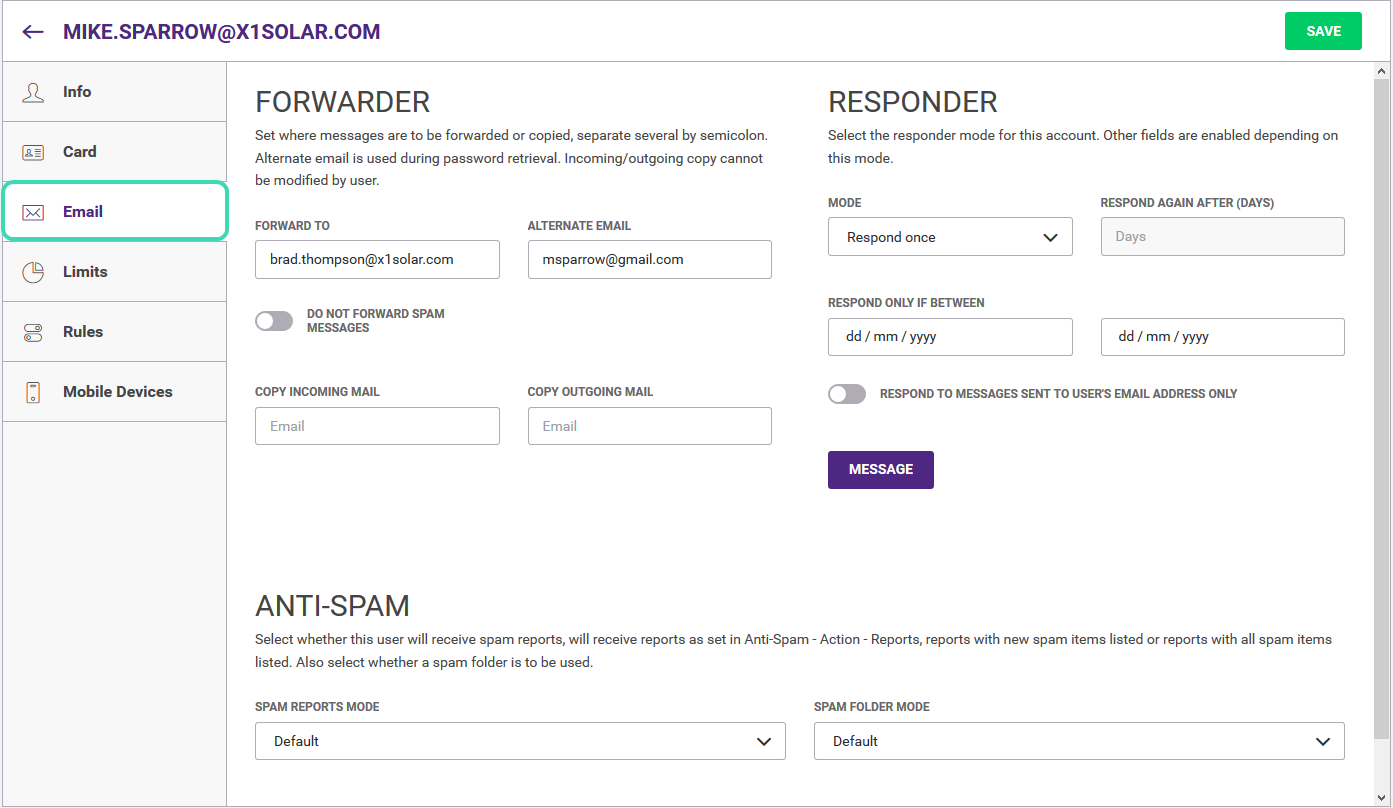Click the Forward To email field
This screenshot has height=808, width=1393.
click(x=377, y=259)
